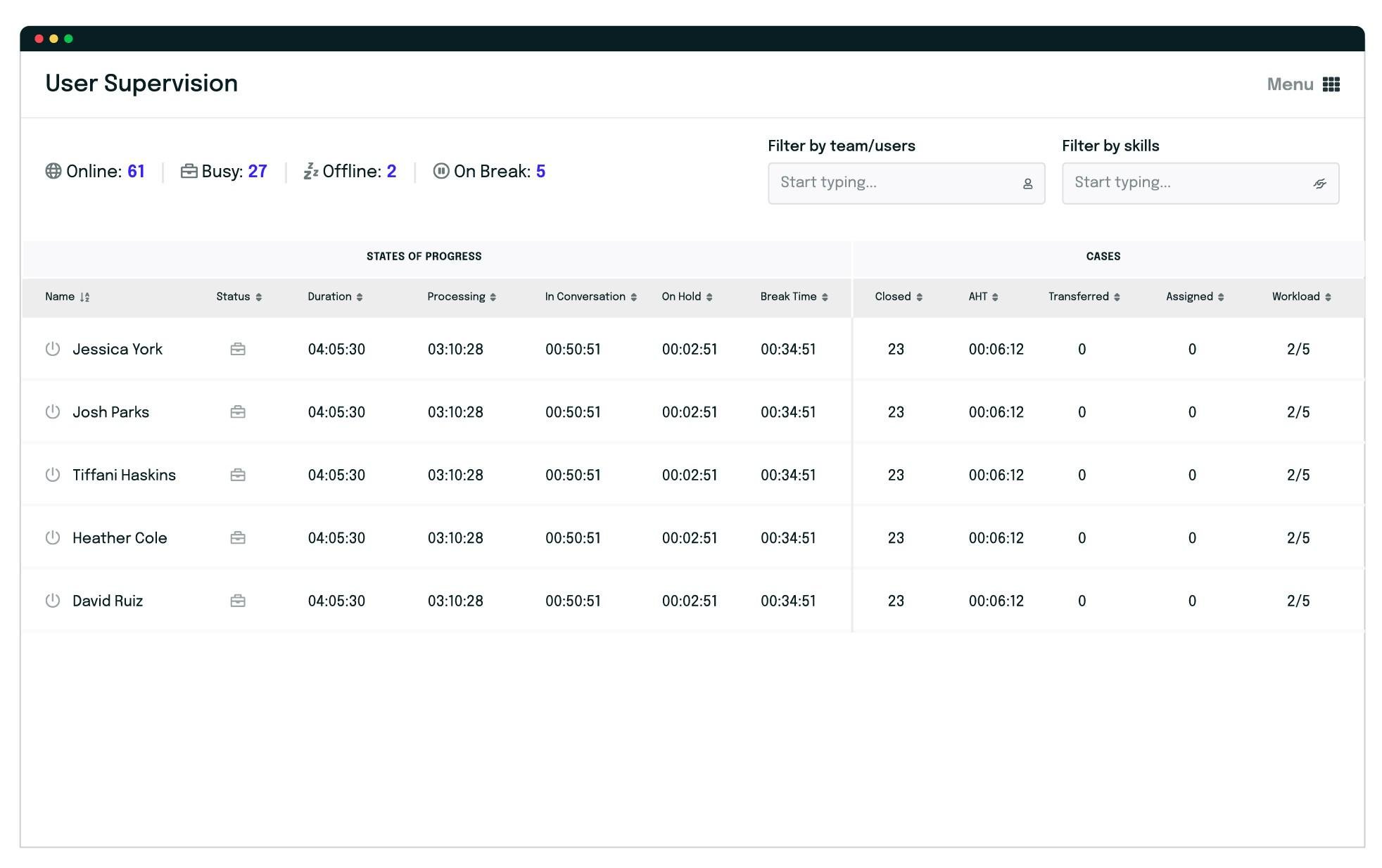
Task: Sort the table by Name
Action: click(x=68, y=297)
